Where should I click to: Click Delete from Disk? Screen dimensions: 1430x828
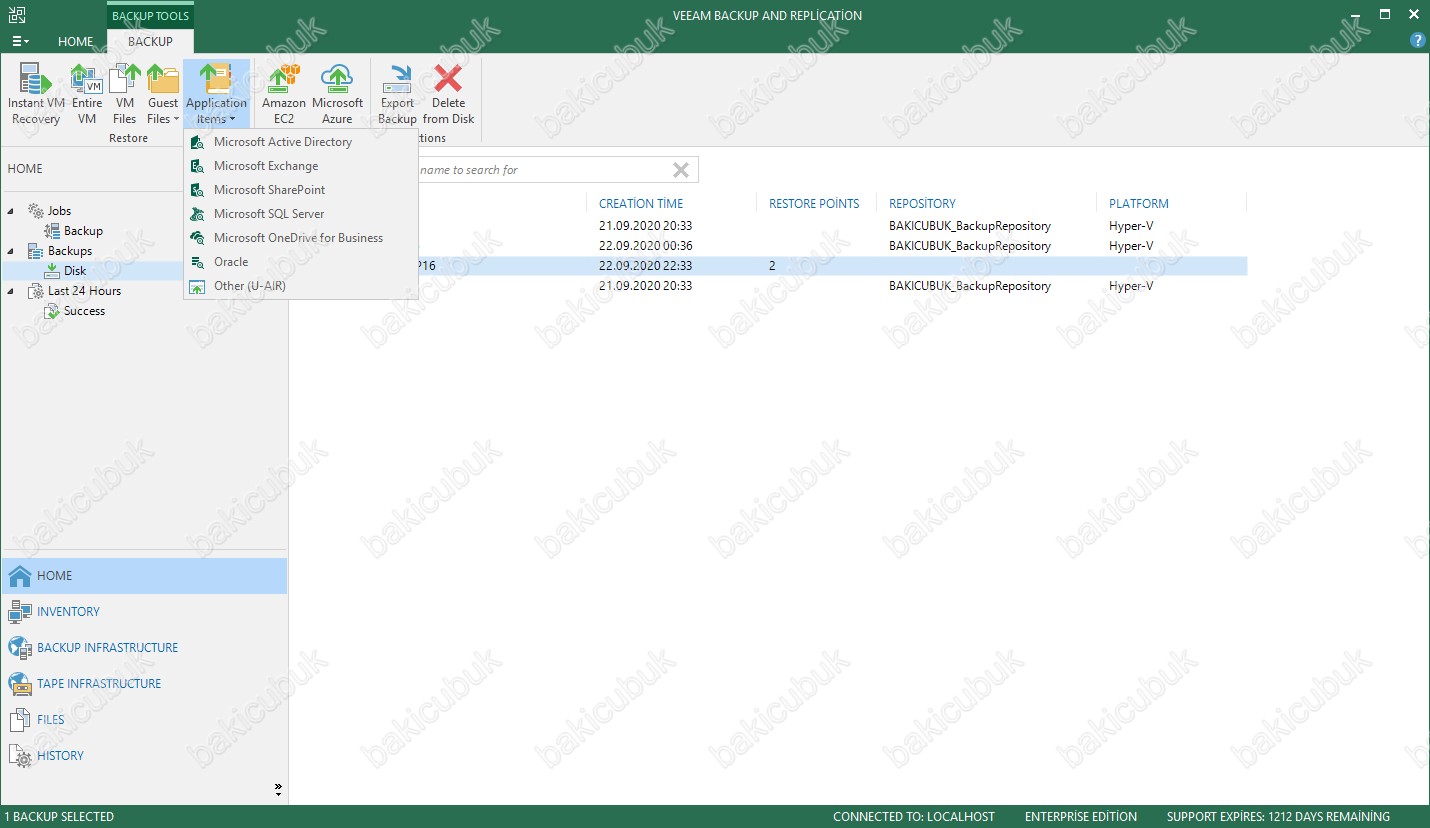[448, 95]
